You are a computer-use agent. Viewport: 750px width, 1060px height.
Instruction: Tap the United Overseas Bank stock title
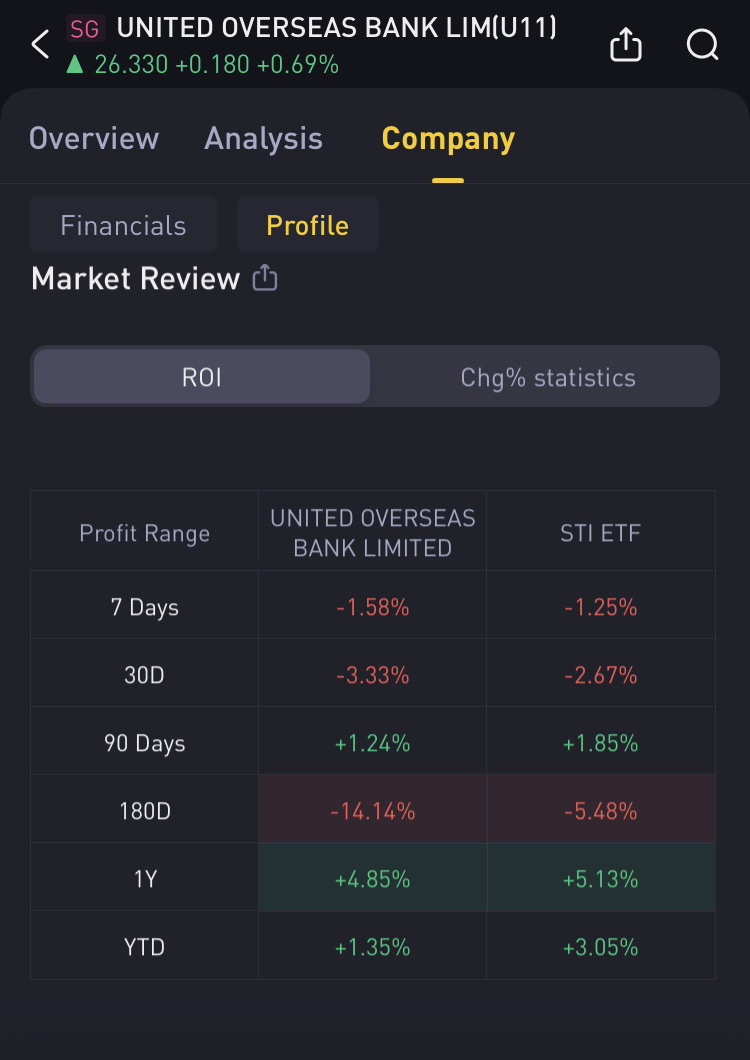click(336, 28)
